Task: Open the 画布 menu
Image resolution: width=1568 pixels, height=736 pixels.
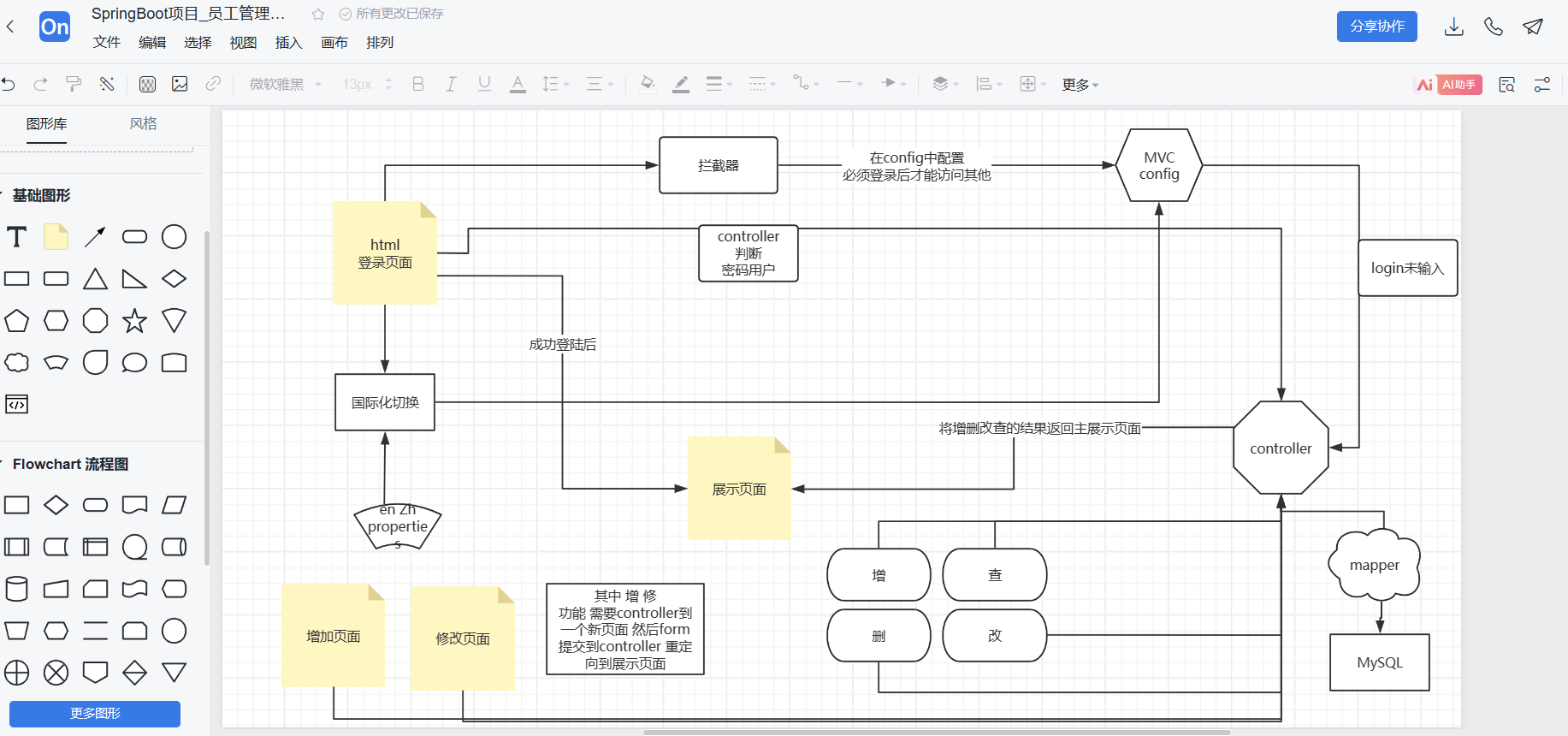Action: pos(334,42)
